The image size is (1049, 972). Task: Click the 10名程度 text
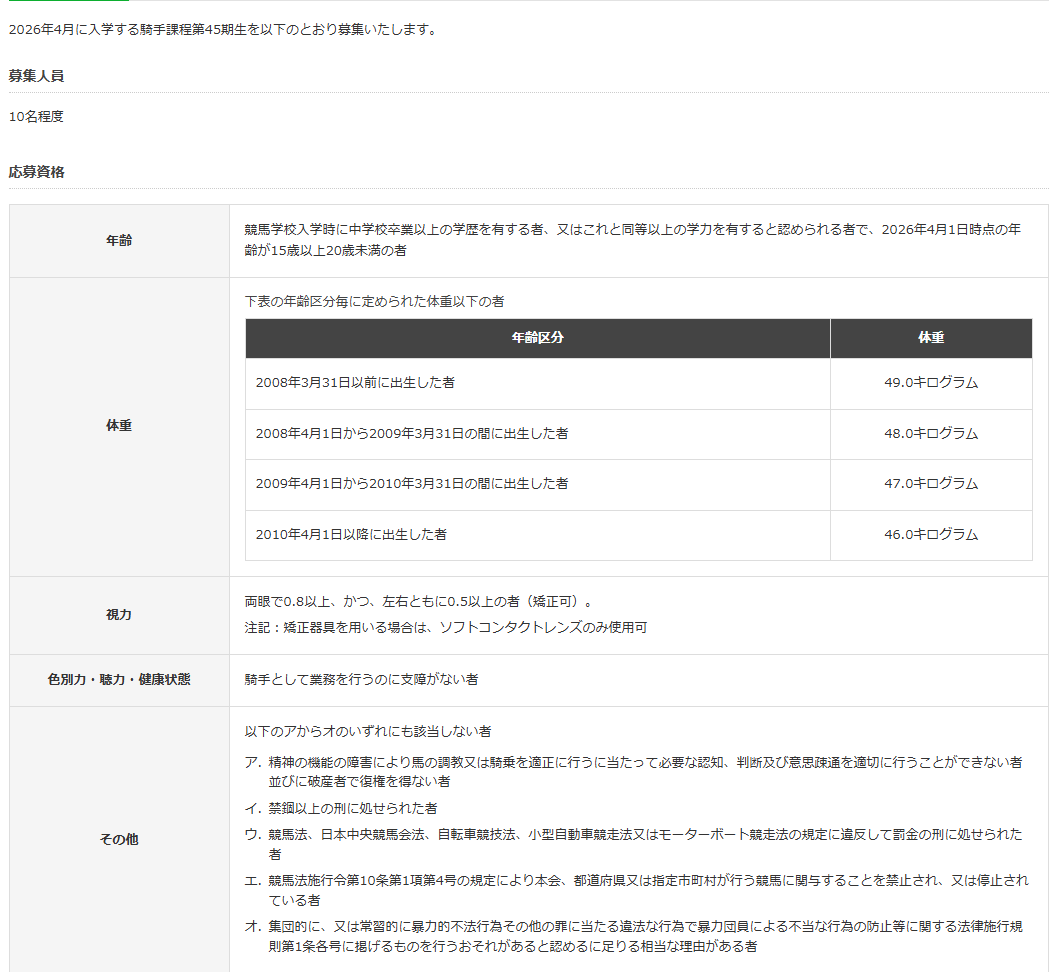coord(36,116)
